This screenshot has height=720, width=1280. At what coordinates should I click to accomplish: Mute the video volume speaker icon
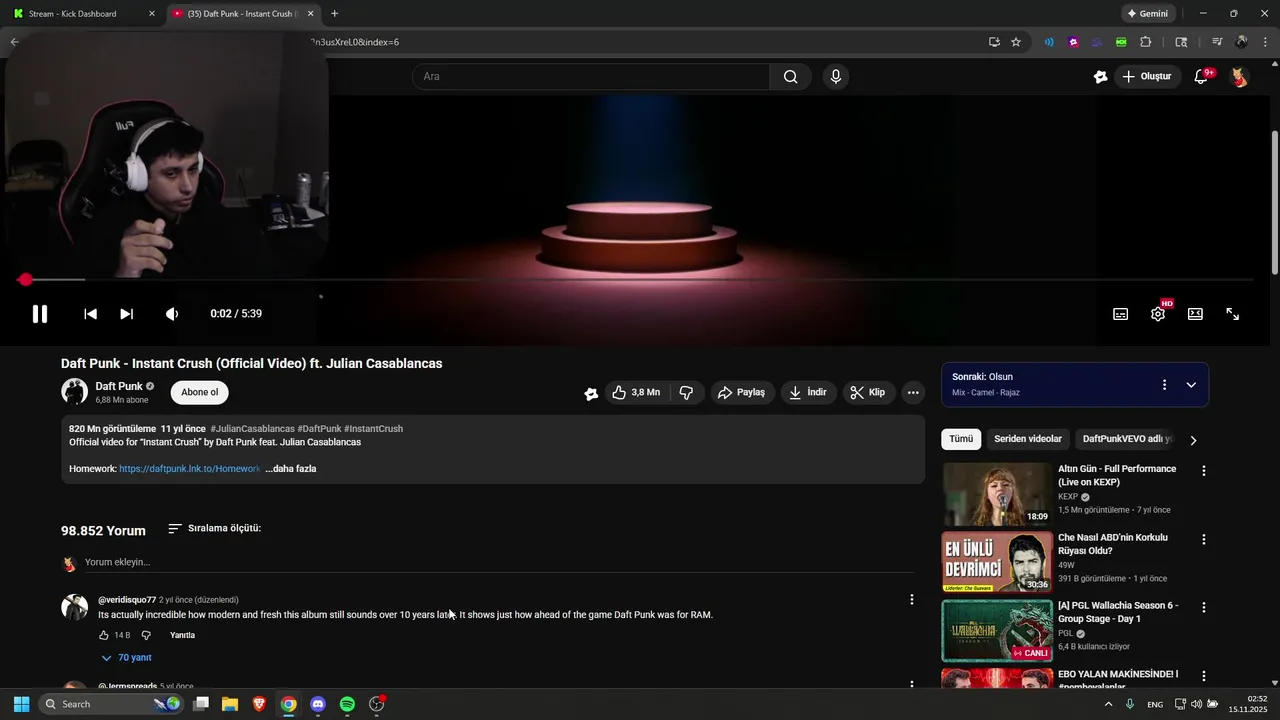(172, 314)
